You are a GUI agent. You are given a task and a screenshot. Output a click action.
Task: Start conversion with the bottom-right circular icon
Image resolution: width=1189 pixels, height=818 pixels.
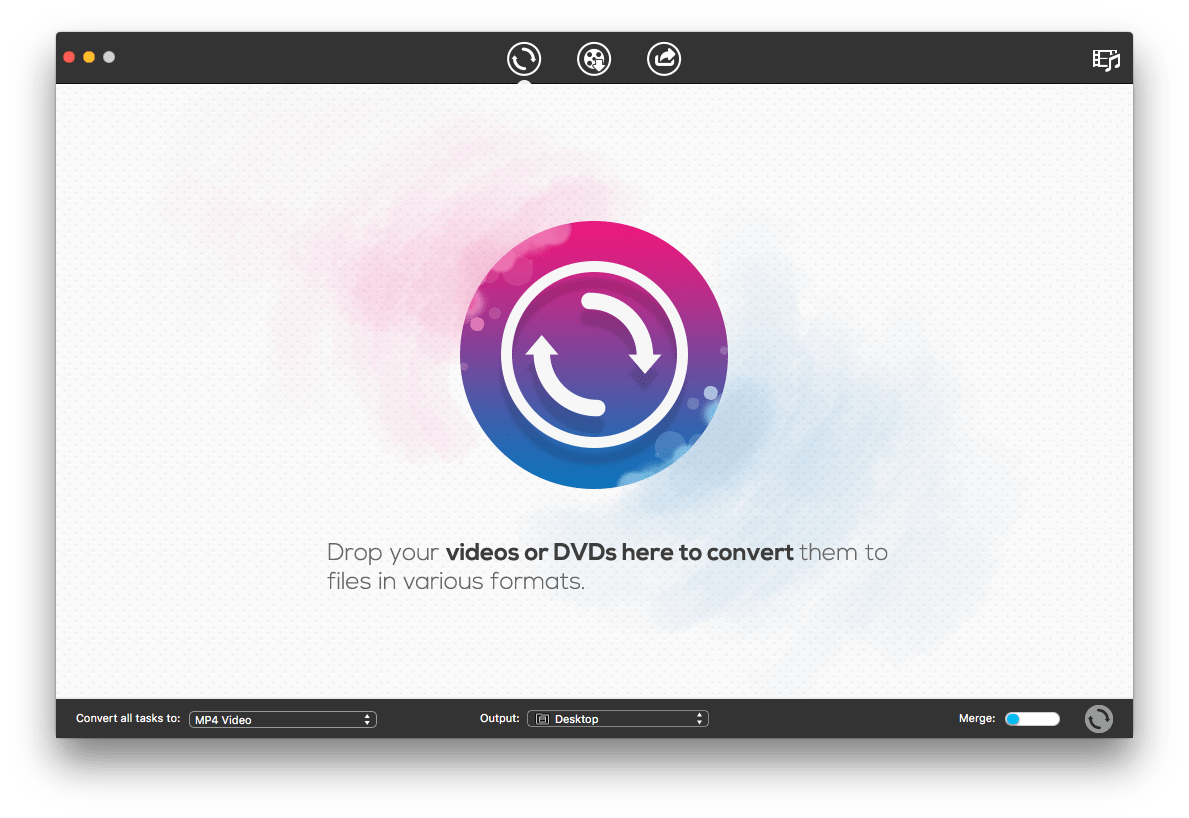[1098, 718]
